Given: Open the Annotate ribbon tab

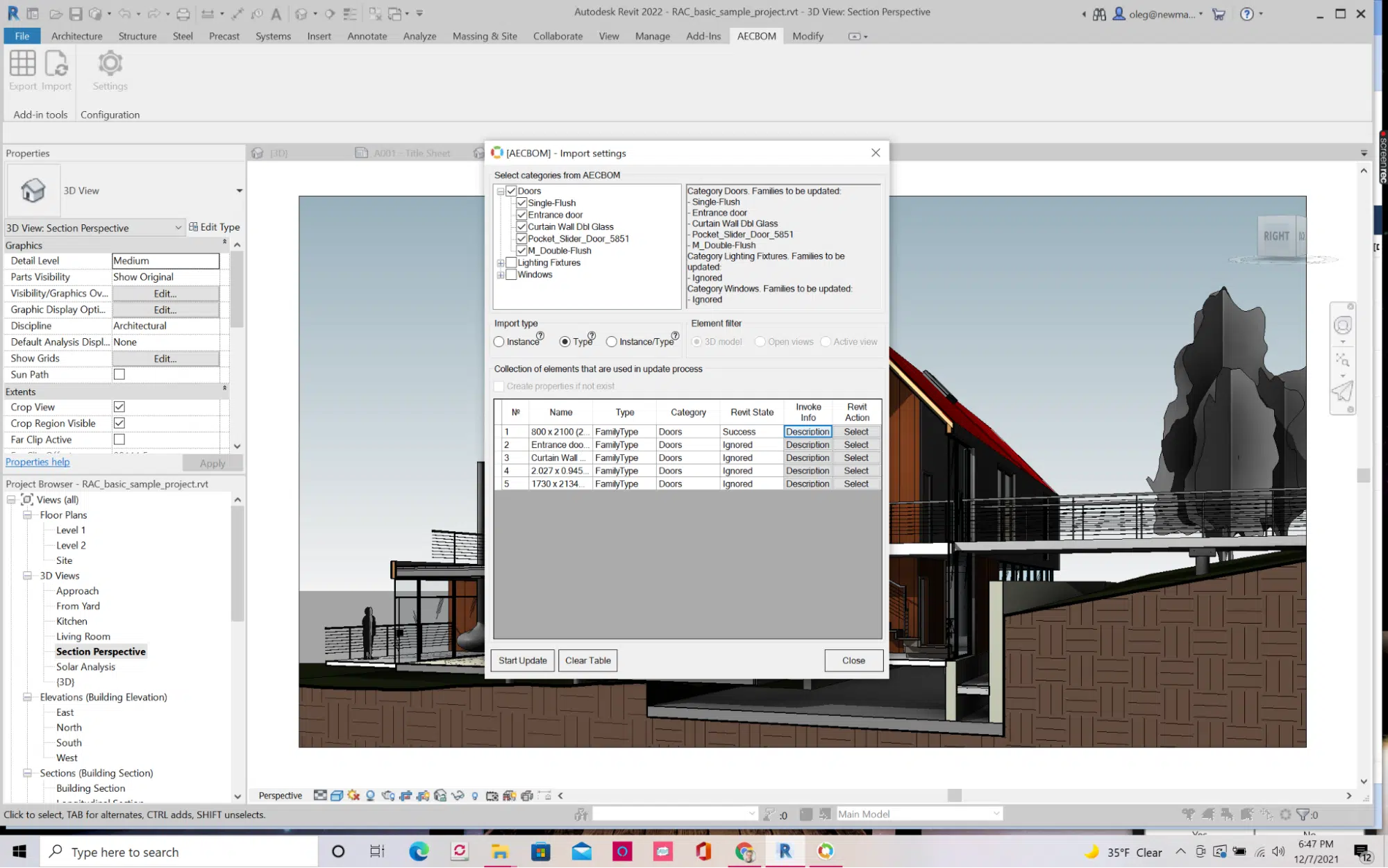Looking at the screenshot, I should pos(367,36).
